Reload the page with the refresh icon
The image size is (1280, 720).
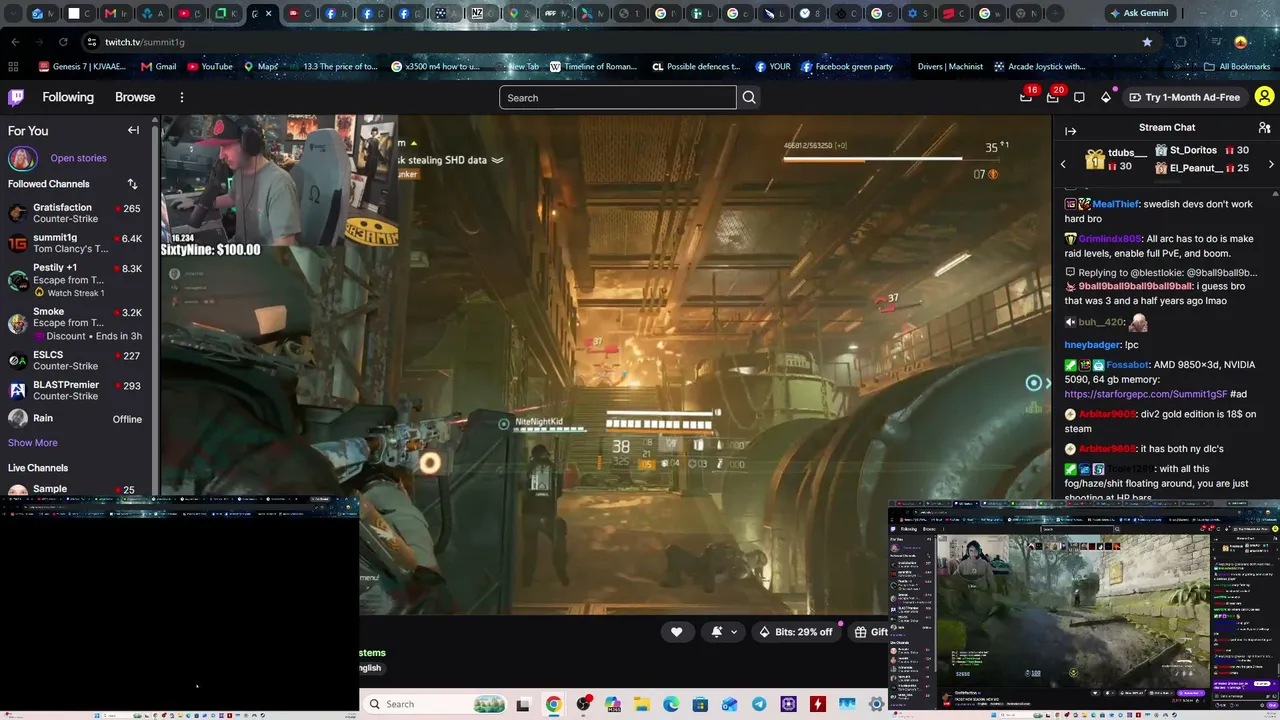63,42
